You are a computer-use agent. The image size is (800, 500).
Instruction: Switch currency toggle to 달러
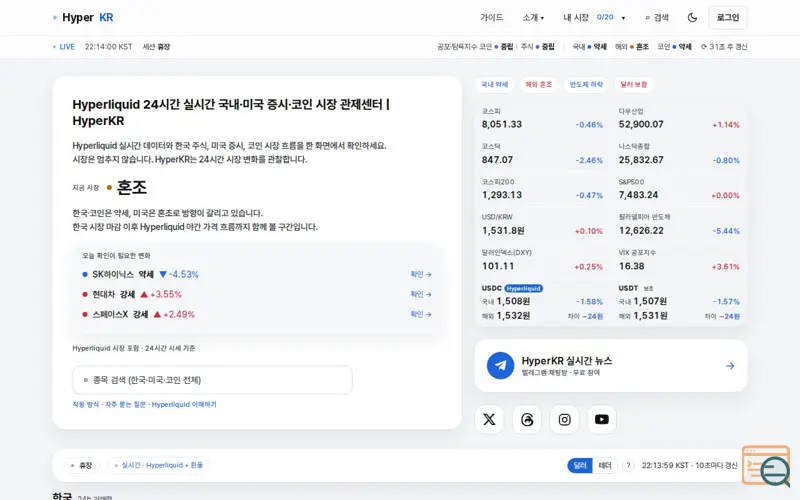[580, 465]
